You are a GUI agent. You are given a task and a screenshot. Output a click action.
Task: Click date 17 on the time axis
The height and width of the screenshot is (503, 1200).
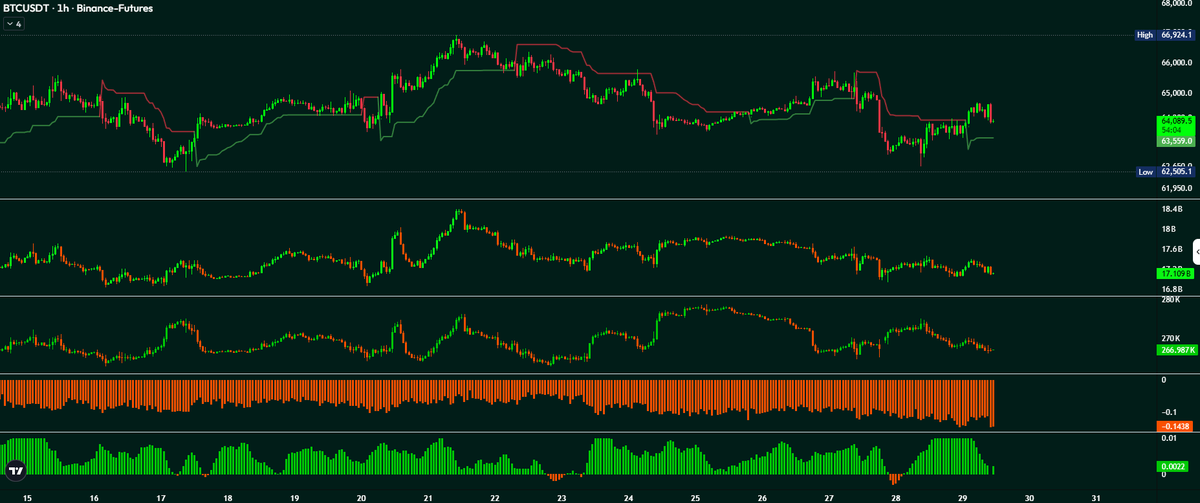(x=161, y=496)
